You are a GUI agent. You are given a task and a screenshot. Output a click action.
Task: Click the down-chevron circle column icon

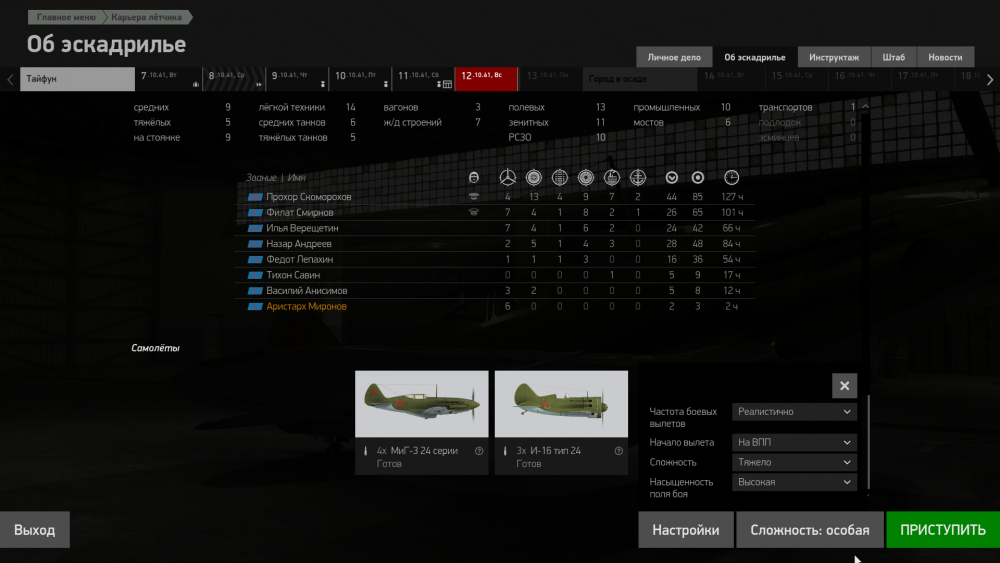point(672,178)
